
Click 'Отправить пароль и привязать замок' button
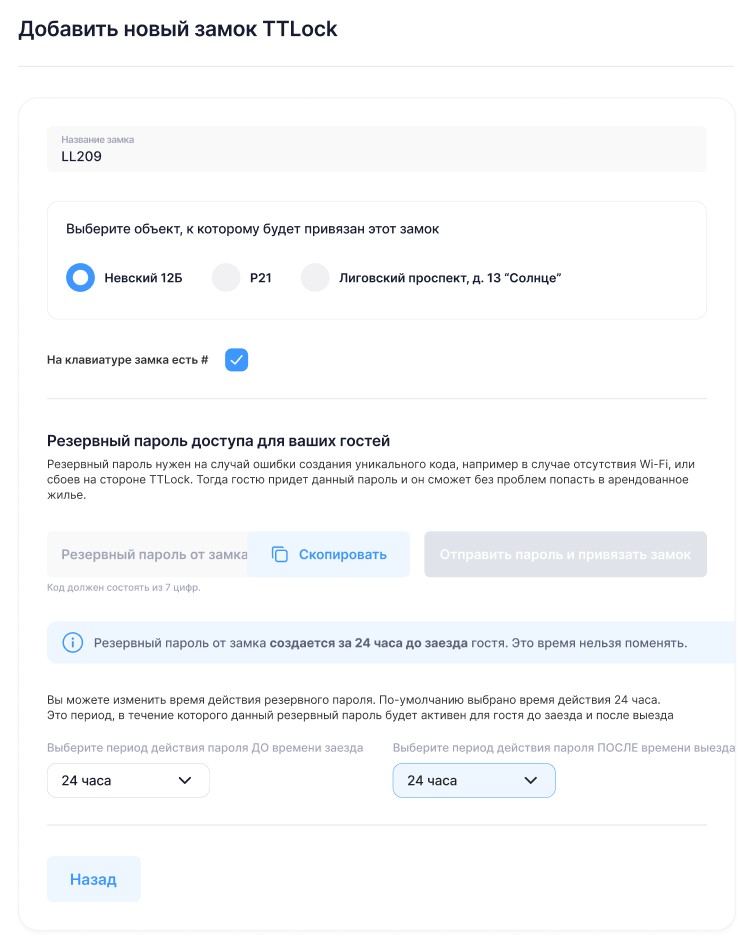(x=565, y=555)
